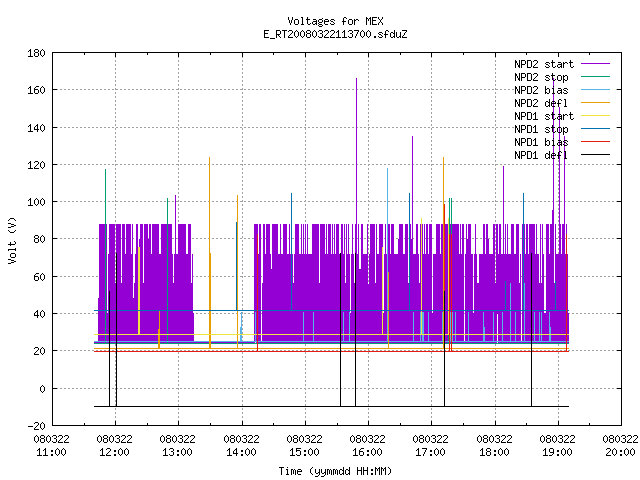The height and width of the screenshot is (480, 640).
Task: Click the purple NPD2 start legend line
Action: pos(595,64)
